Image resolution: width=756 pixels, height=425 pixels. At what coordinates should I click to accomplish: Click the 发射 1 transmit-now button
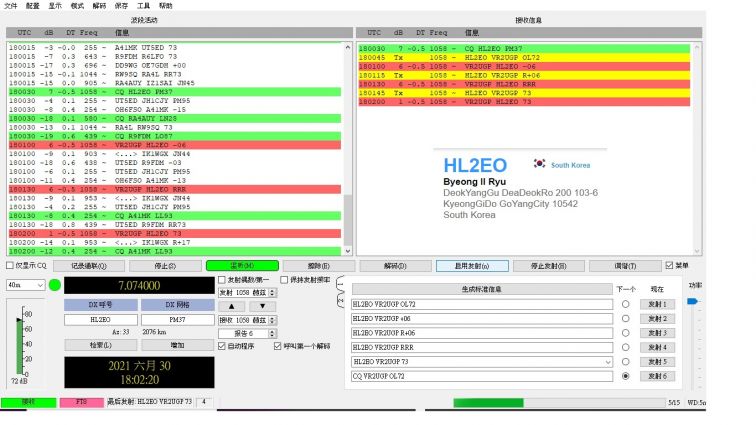tap(657, 303)
